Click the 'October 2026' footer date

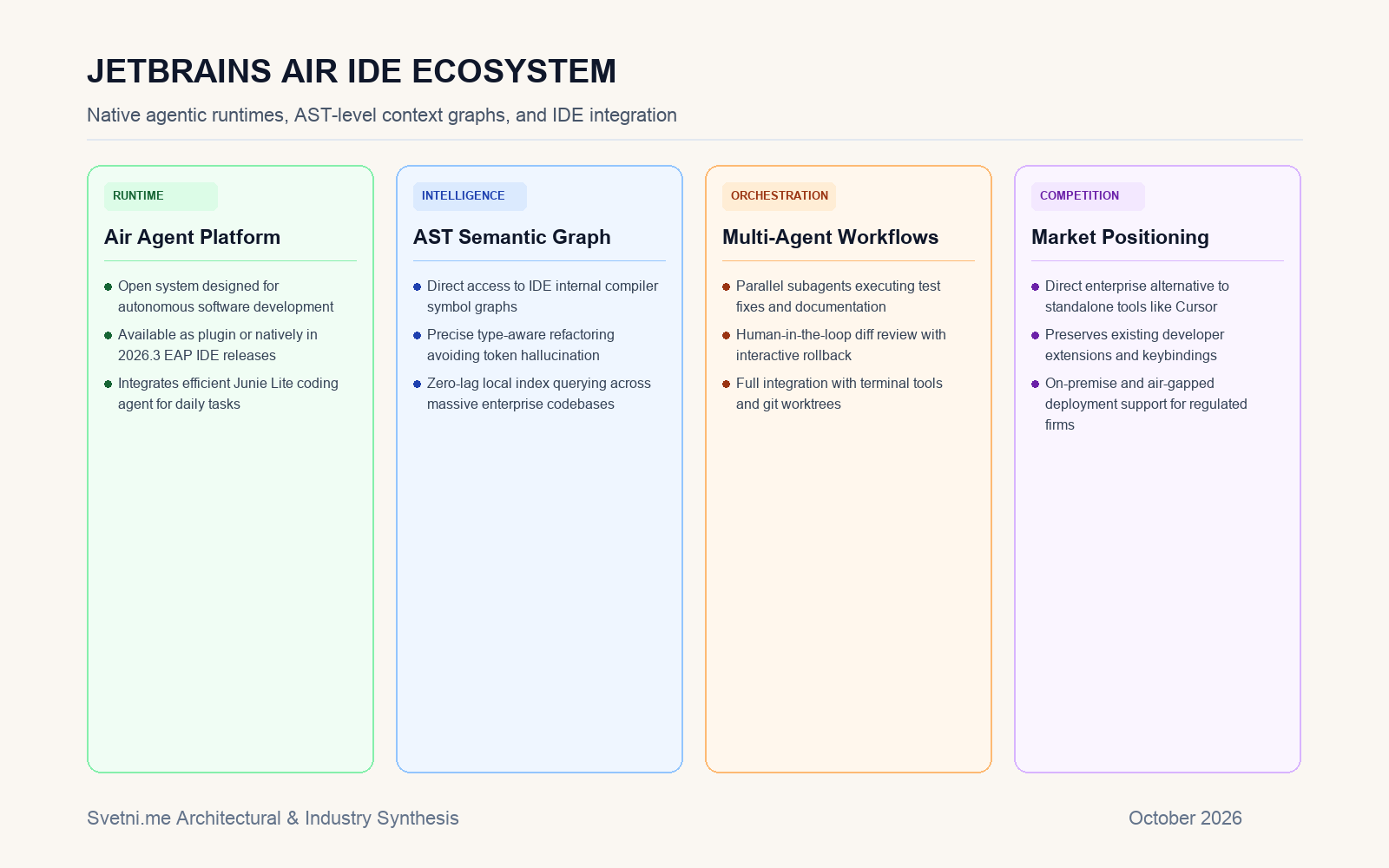1185,819
